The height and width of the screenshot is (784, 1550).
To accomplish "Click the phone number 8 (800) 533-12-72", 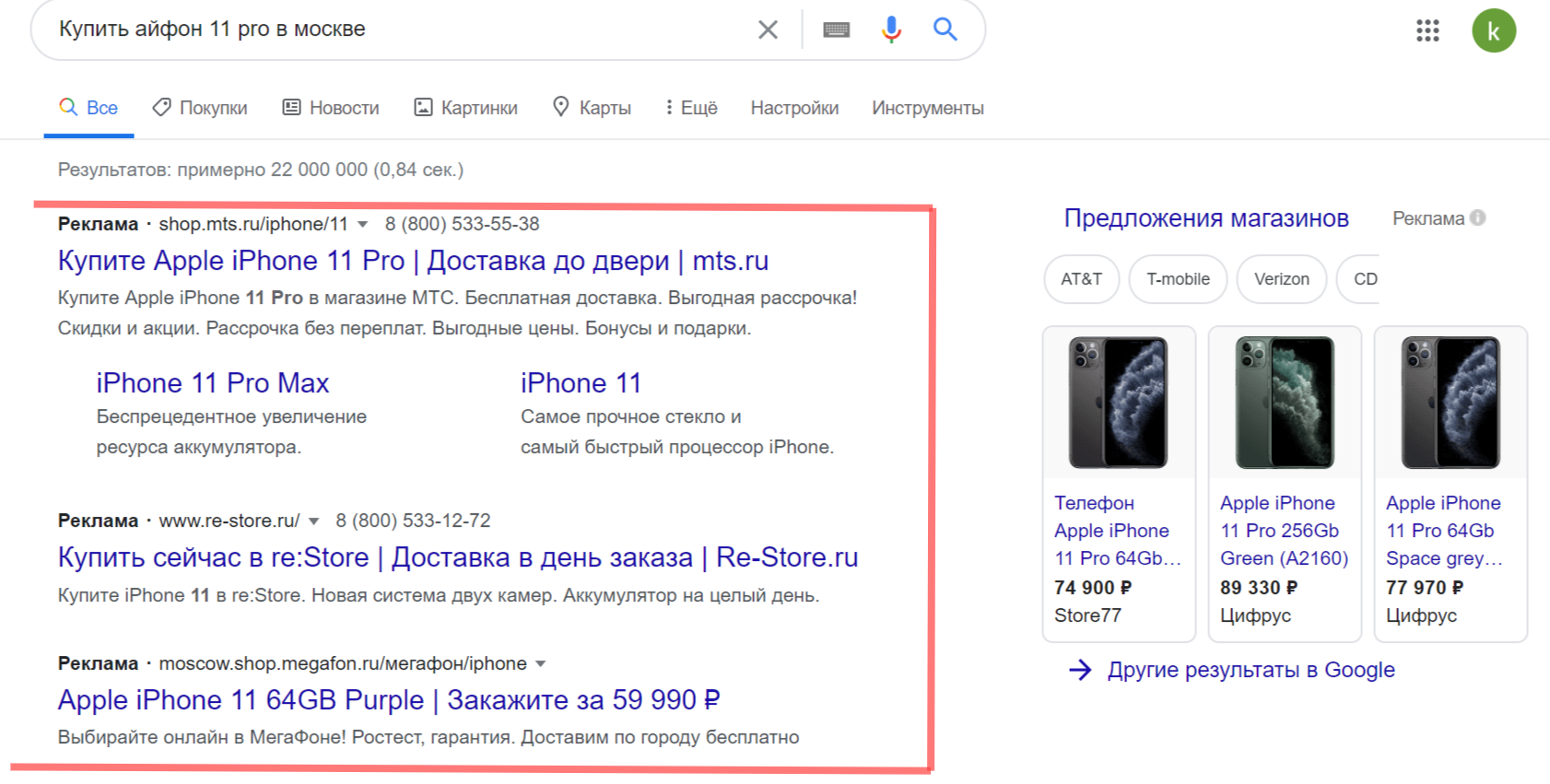I will click(x=413, y=521).
